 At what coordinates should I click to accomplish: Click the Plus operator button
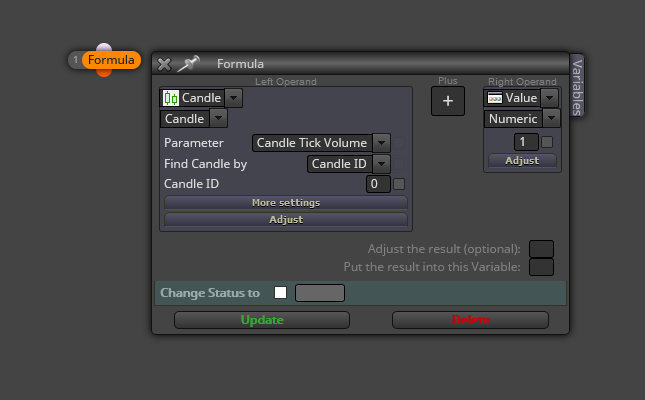448,101
